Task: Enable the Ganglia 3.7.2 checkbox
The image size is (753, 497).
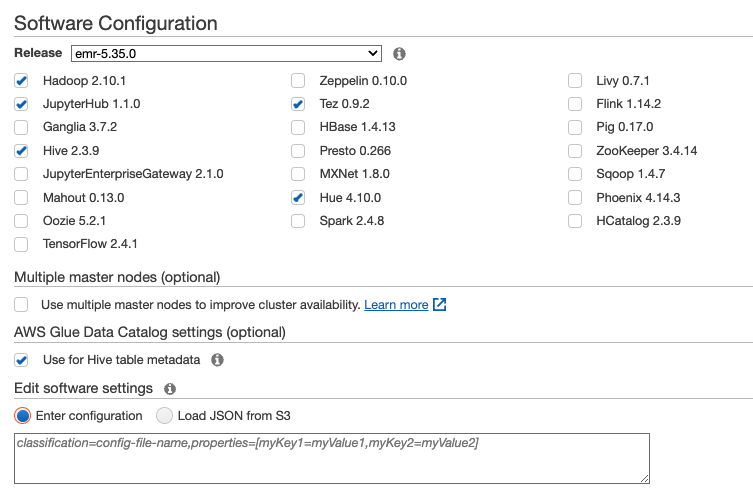Action: [21, 127]
